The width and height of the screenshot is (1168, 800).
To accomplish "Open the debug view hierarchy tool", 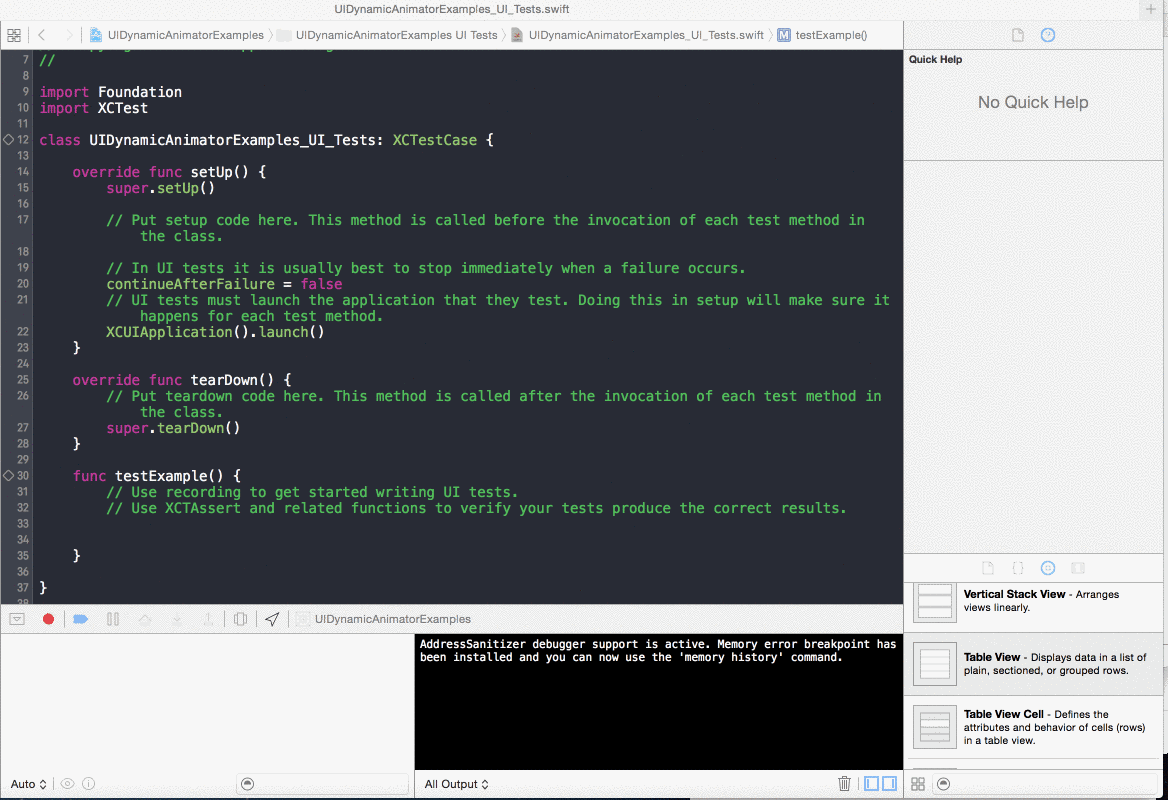I will point(240,619).
